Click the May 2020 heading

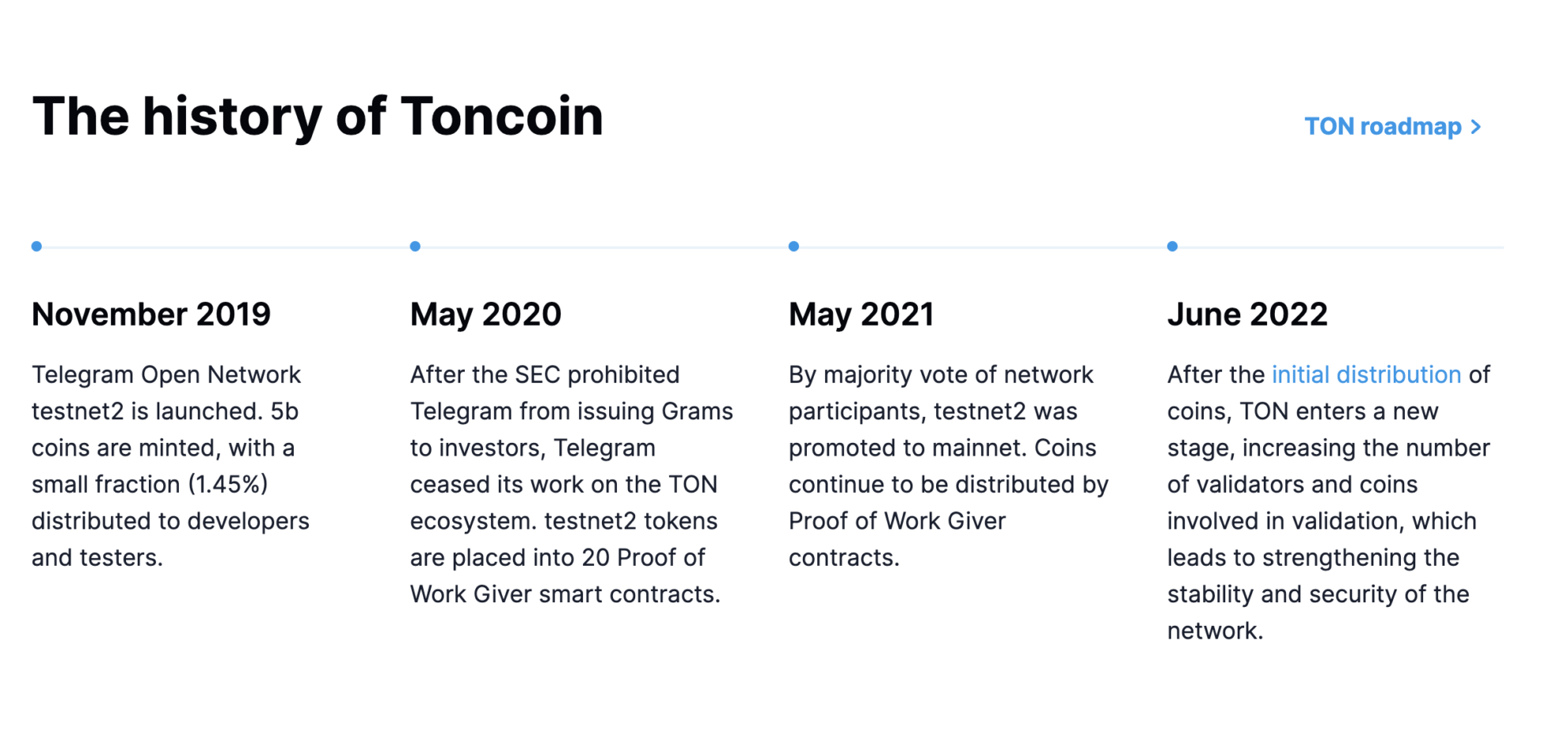pos(485,314)
